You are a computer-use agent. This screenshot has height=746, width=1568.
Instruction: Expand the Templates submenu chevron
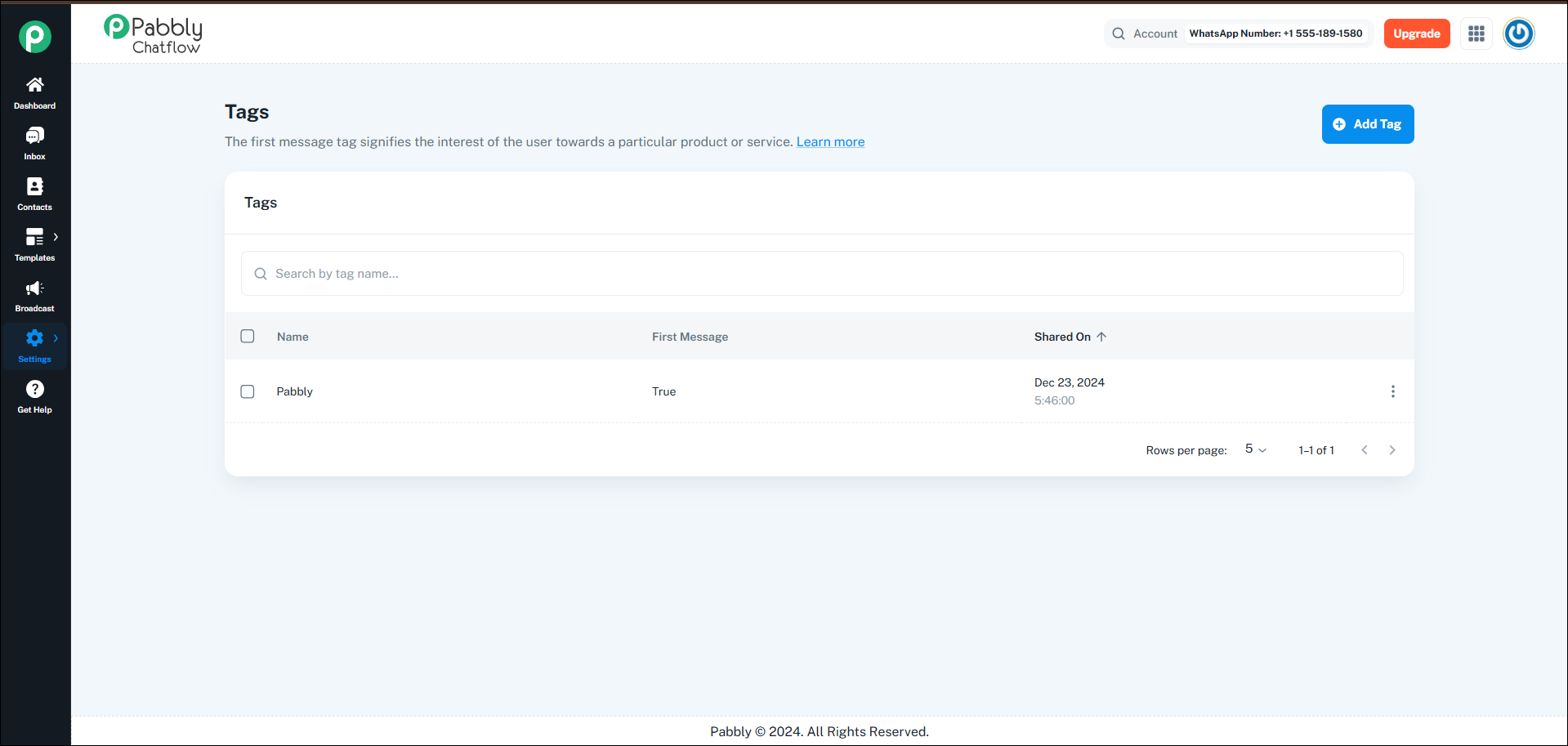56,237
